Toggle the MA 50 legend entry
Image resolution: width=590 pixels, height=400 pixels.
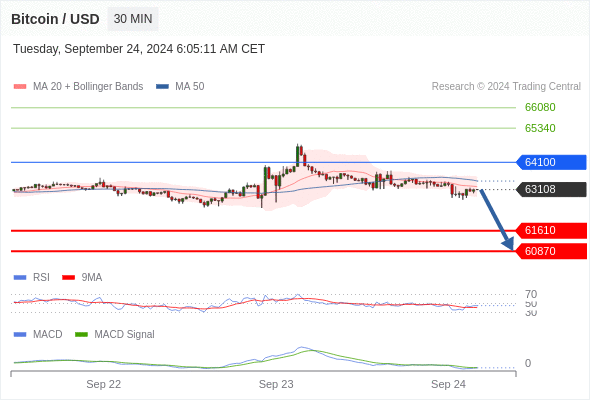point(180,87)
